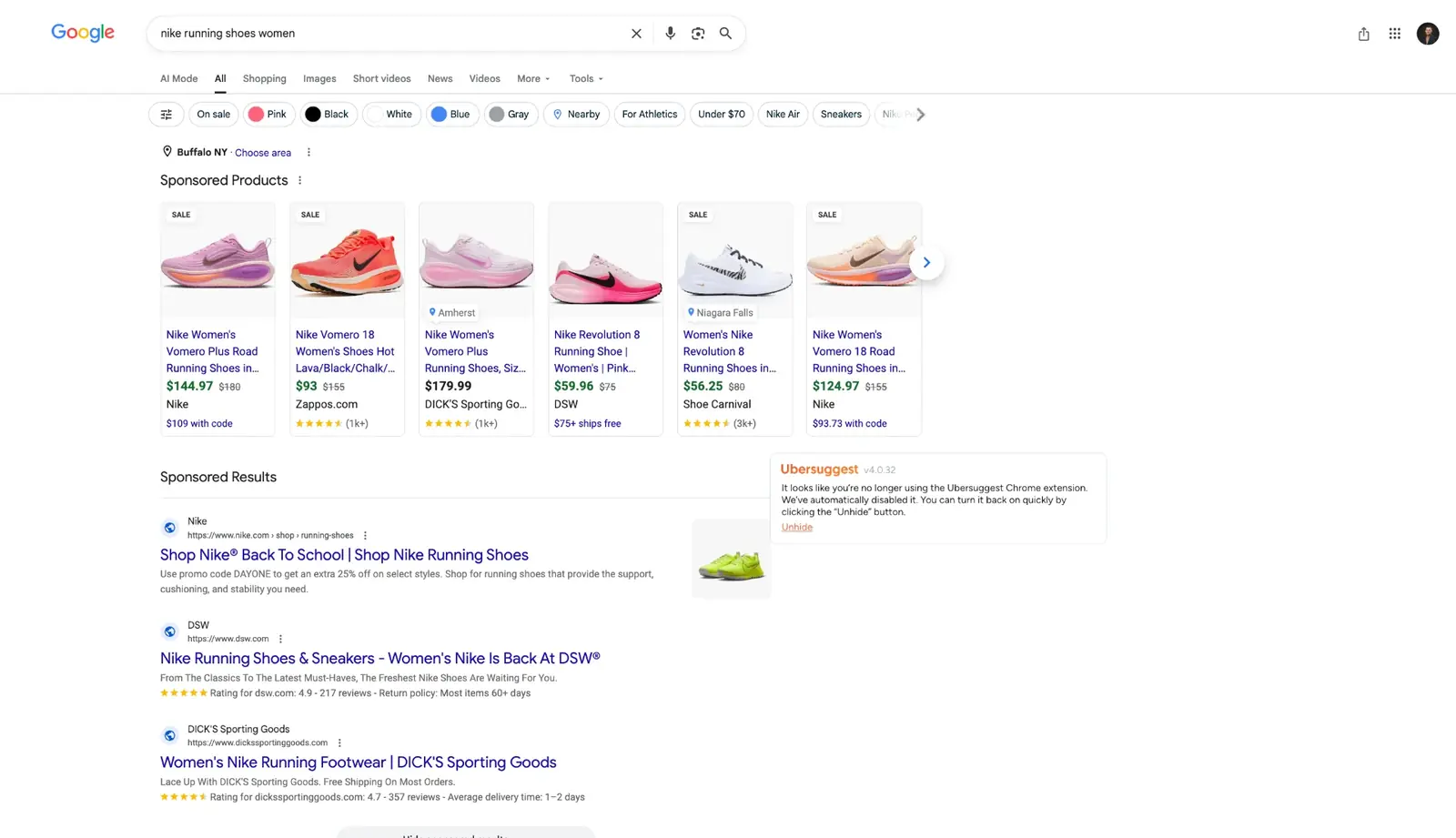1456x838 pixels.
Task: Open Shop Nike Back To School result
Action: 344,555
